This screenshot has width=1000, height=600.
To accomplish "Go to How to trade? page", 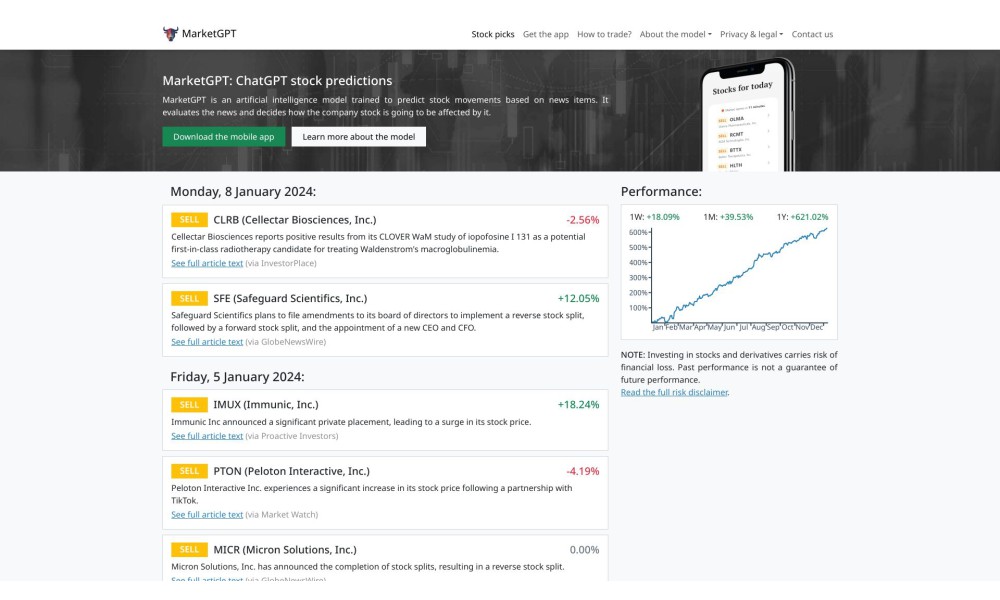I will click(604, 34).
